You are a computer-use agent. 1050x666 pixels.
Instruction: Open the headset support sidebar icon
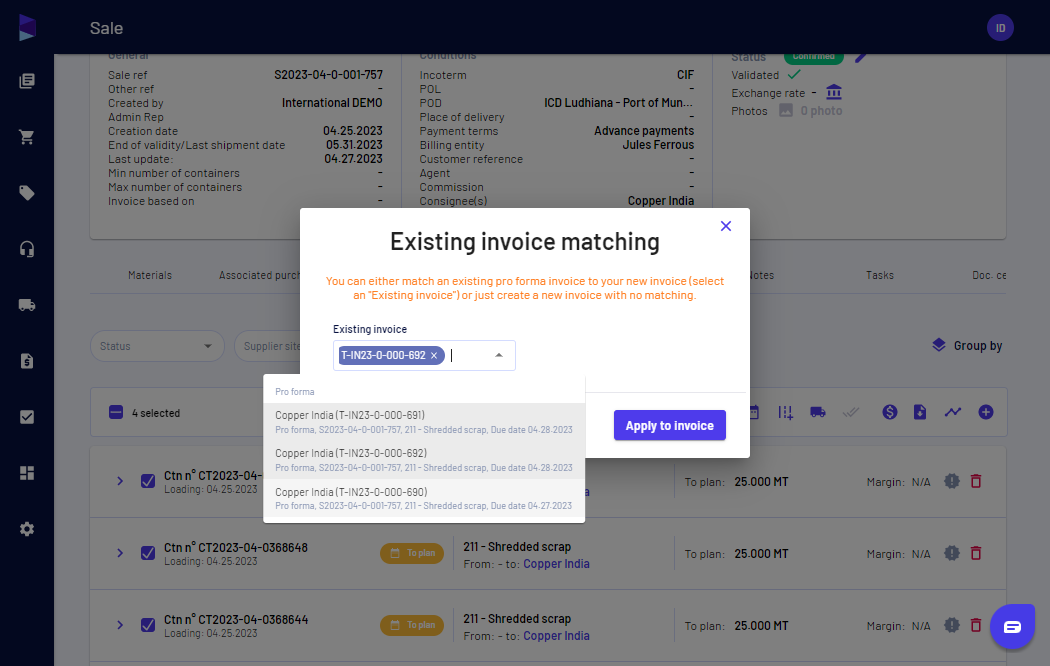point(27,250)
